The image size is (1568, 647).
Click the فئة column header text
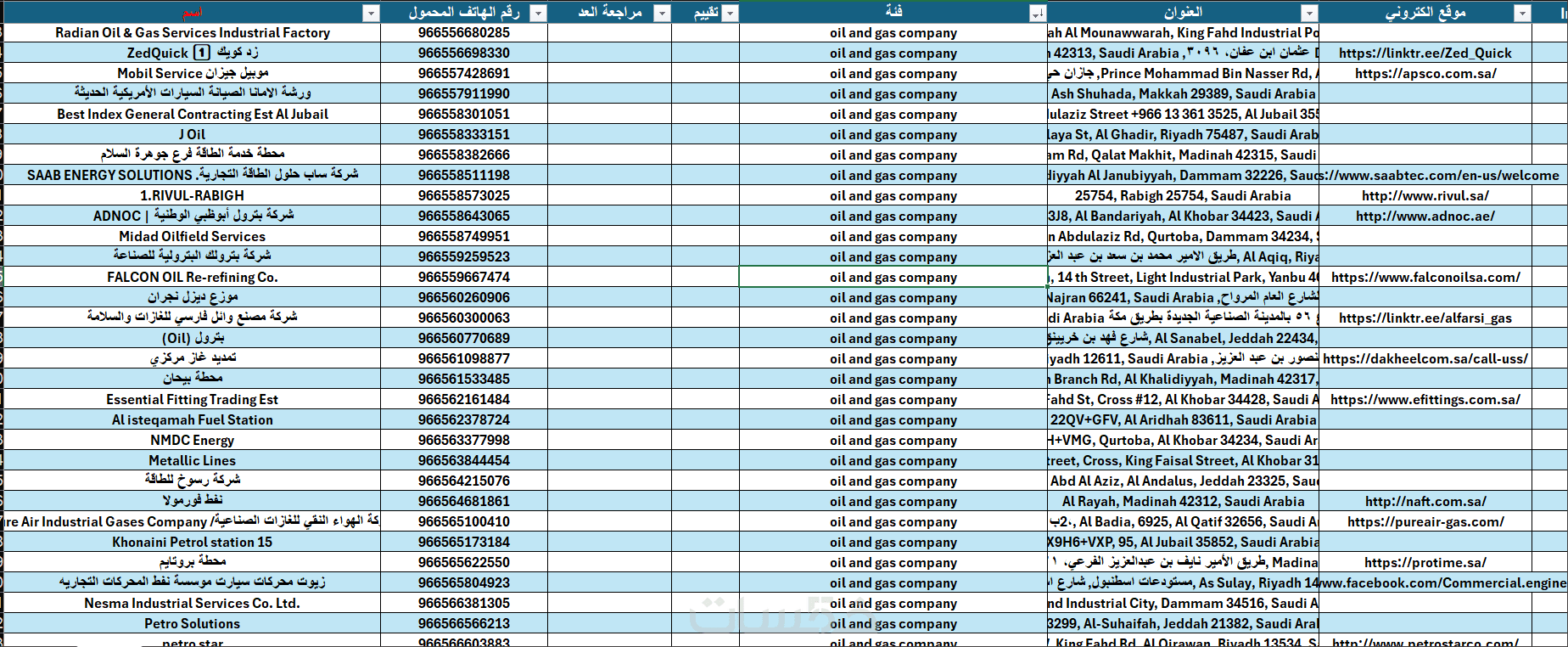click(x=893, y=11)
